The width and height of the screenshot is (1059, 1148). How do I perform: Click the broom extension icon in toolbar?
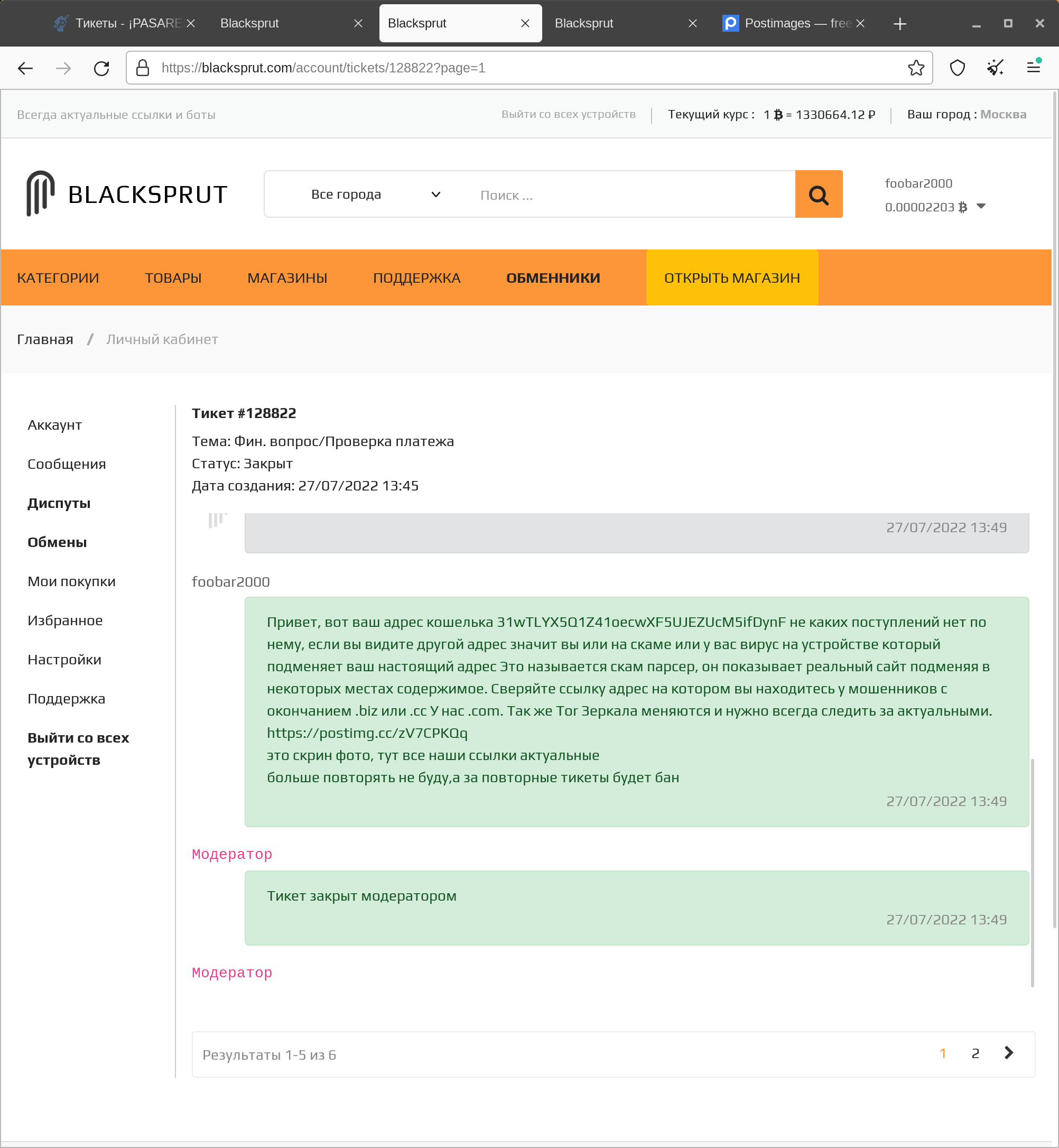[x=996, y=68]
